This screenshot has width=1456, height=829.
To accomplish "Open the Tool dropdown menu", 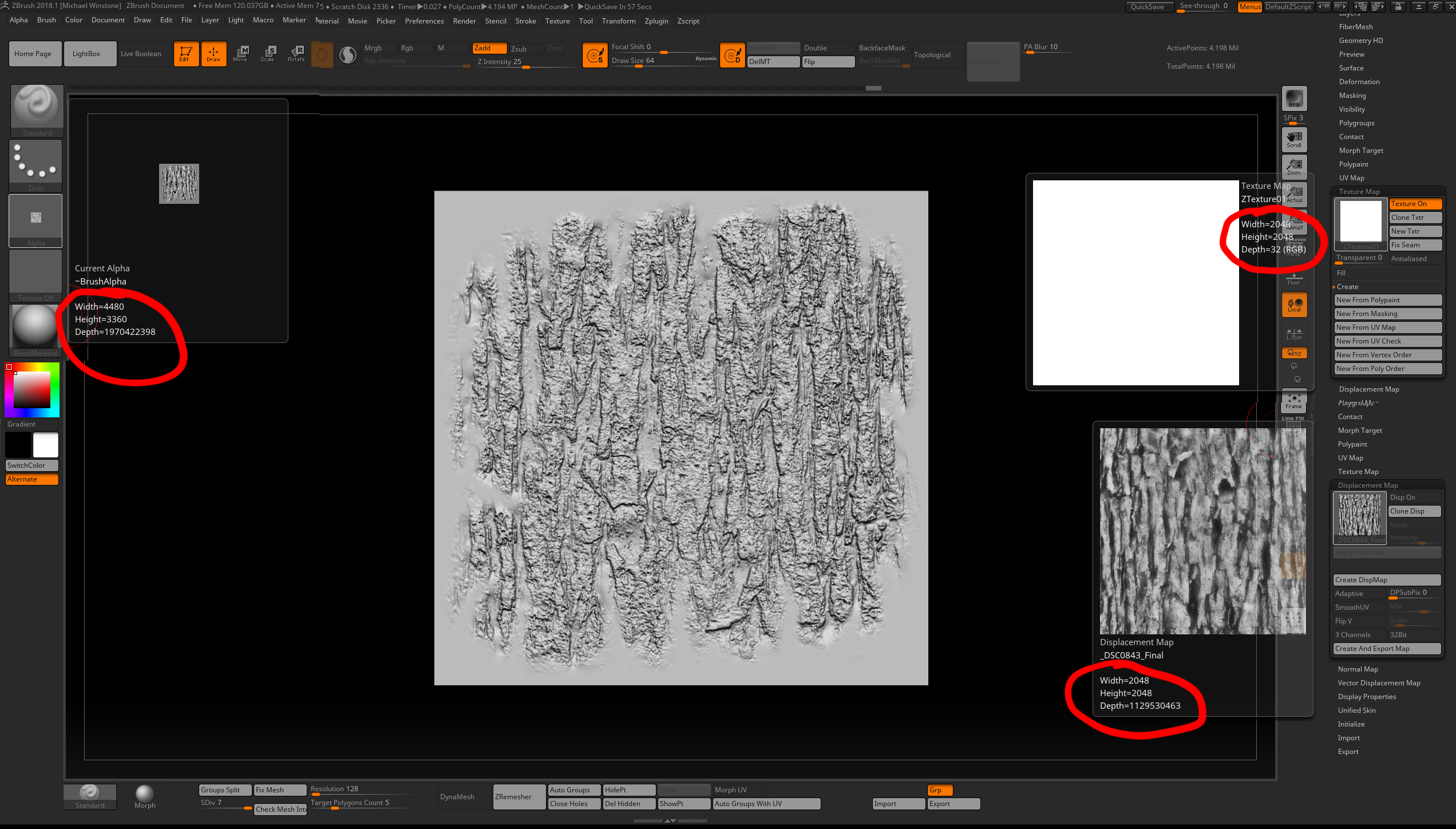I will click(586, 21).
